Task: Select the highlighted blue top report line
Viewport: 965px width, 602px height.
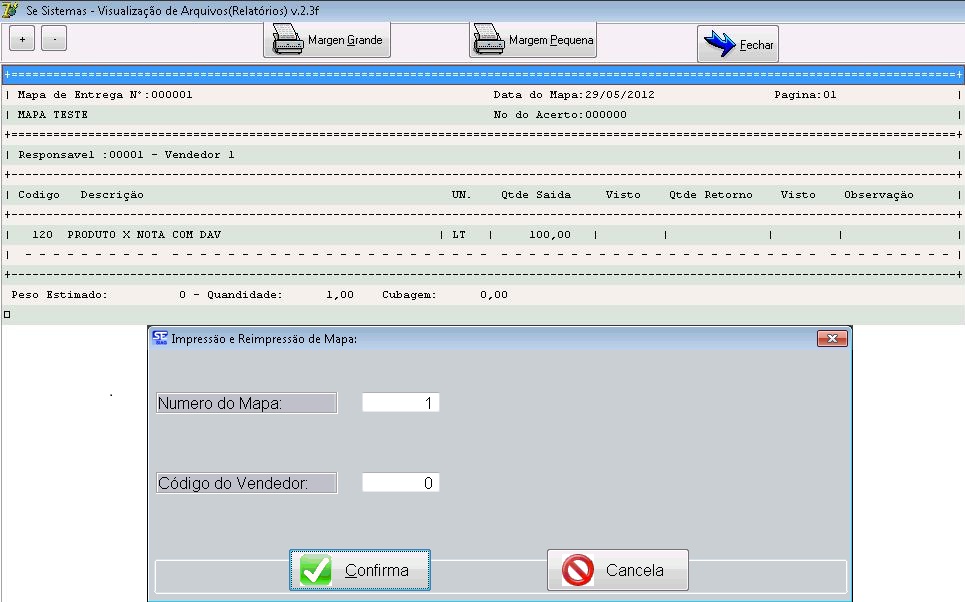Action: point(482,75)
